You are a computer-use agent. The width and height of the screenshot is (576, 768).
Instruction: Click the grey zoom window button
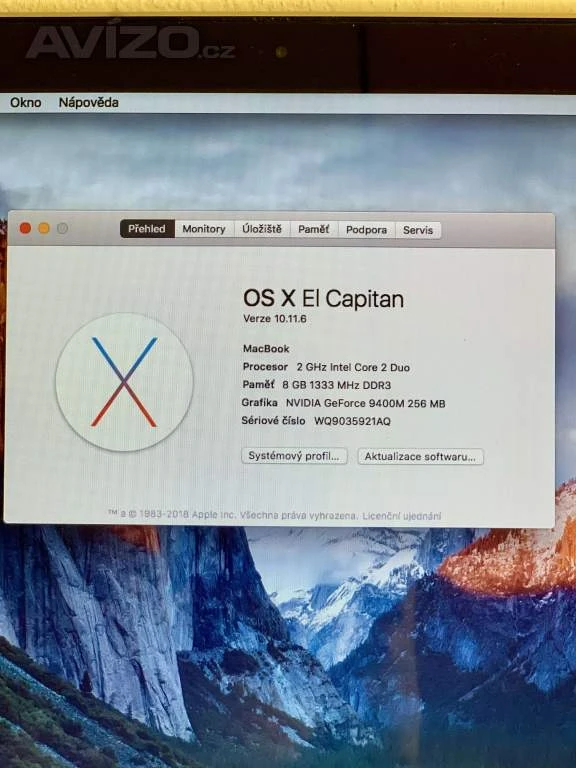click(x=62, y=228)
